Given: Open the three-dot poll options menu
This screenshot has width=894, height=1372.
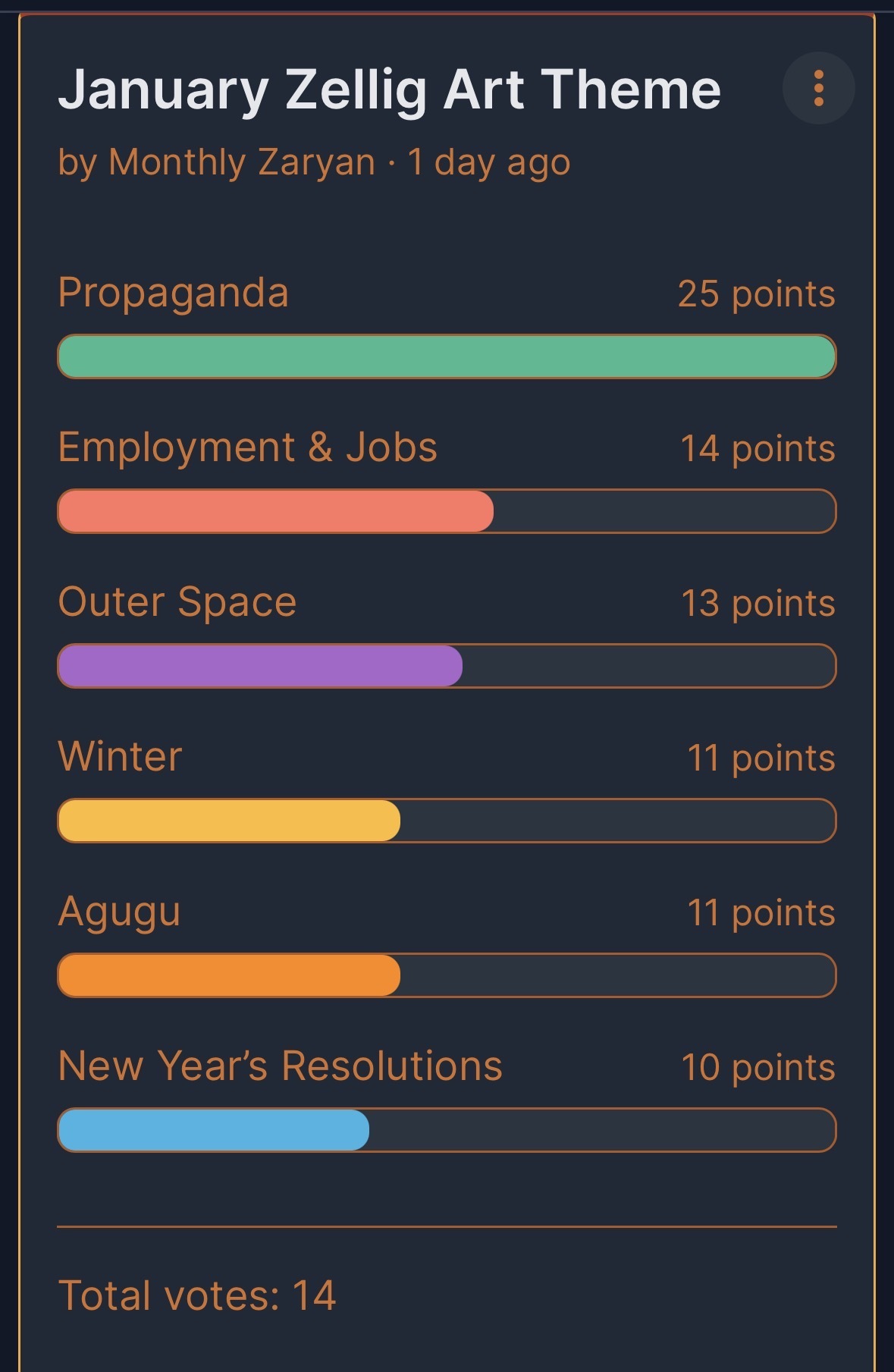Looking at the screenshot, I should tap(818, 88).
